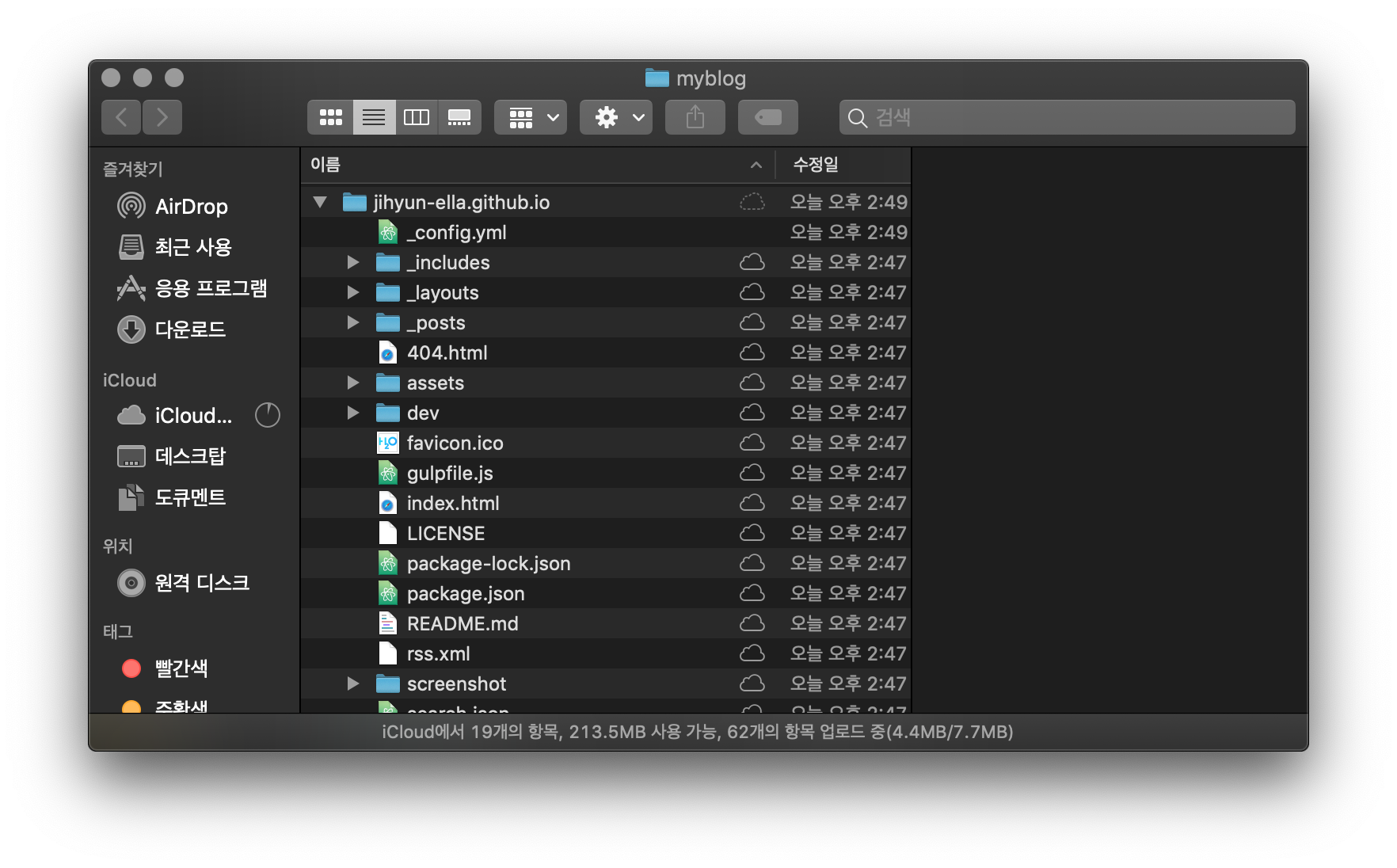Open 최근 사용 in the sidebar
Image resolution: width=1397 pixels, height=868 pixels.
174,248
